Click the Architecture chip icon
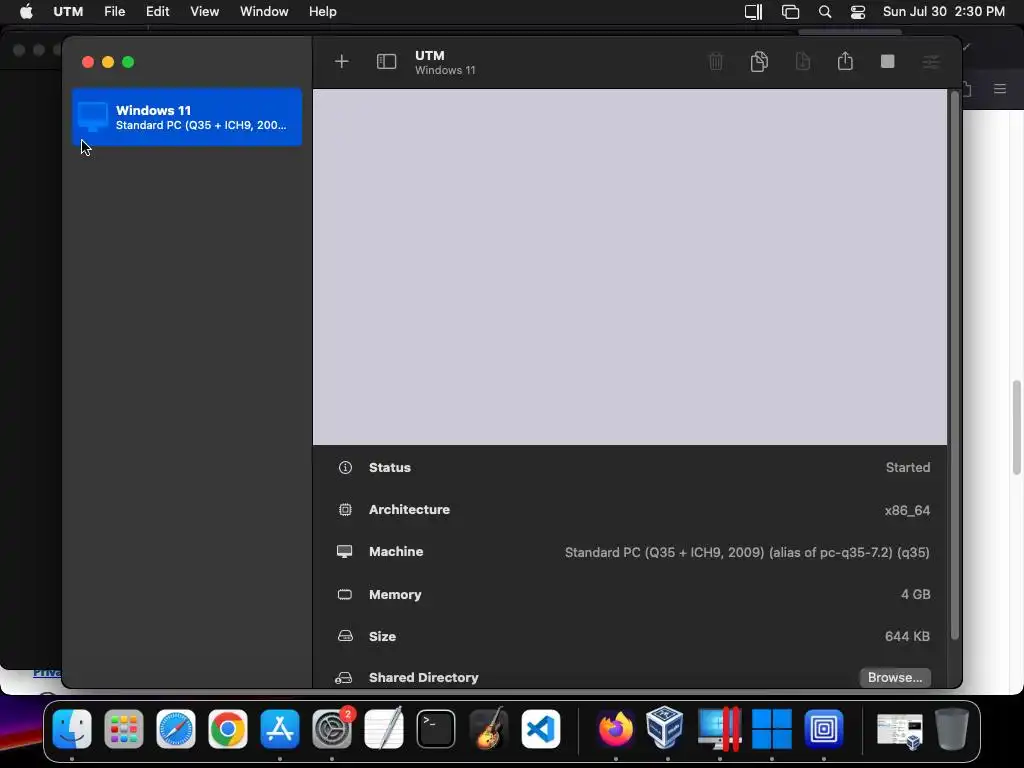This screenshot has height=768, width=1024. click(345, 509)
